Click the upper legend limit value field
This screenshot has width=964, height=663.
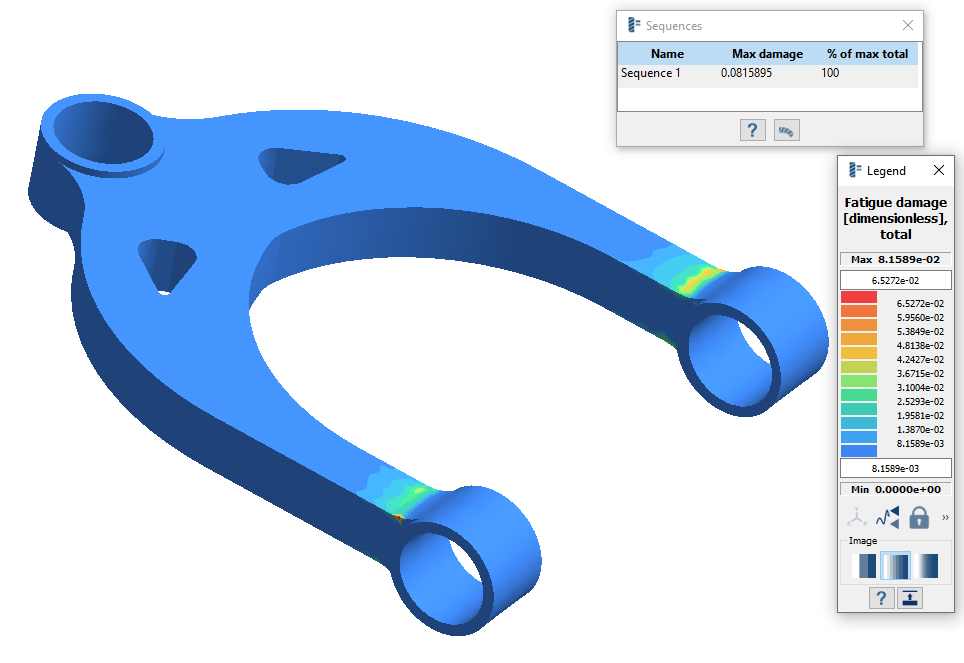(x=896, y=280)
